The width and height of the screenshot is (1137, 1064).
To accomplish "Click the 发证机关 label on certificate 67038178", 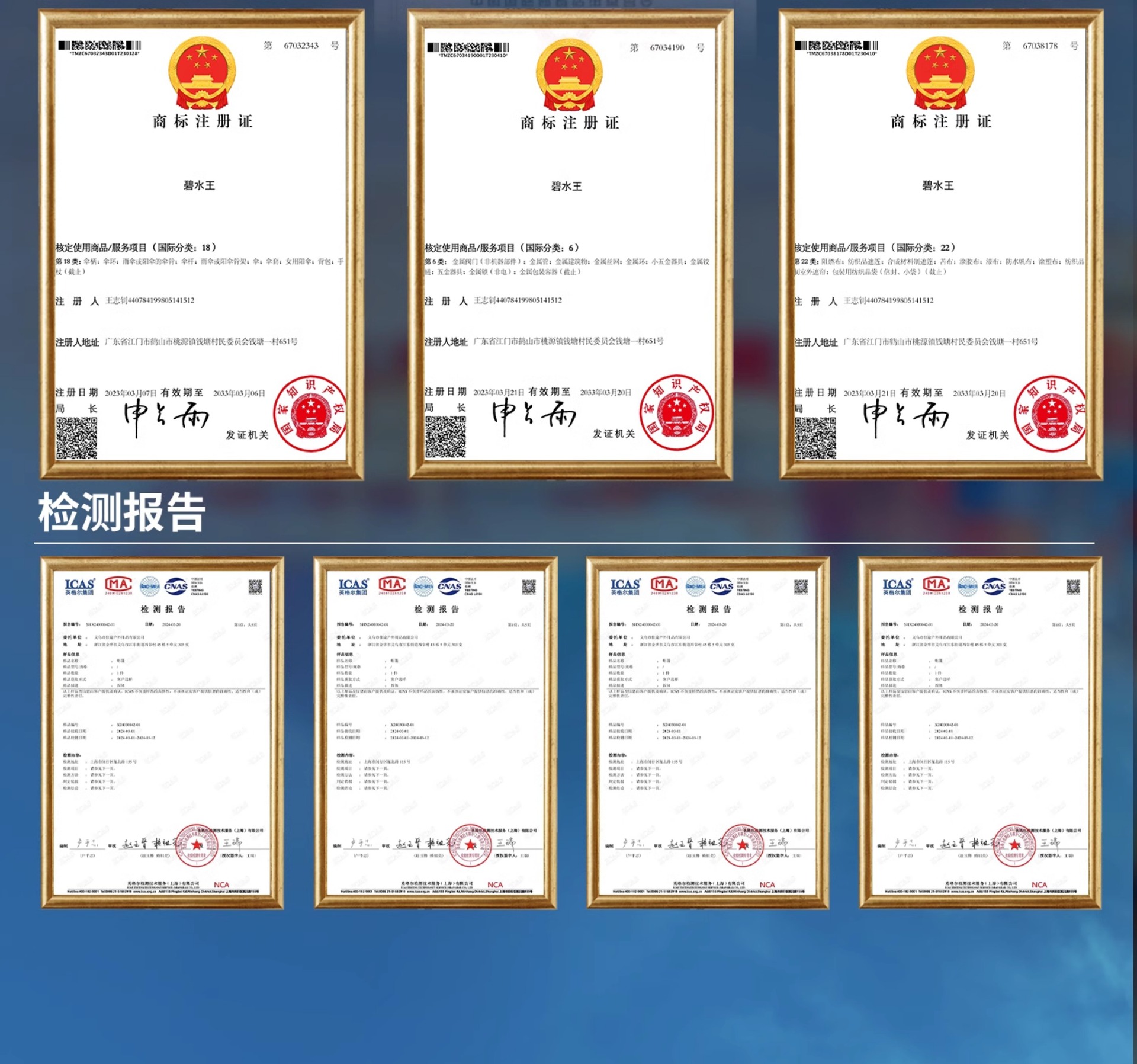I will tap(987, 435).
